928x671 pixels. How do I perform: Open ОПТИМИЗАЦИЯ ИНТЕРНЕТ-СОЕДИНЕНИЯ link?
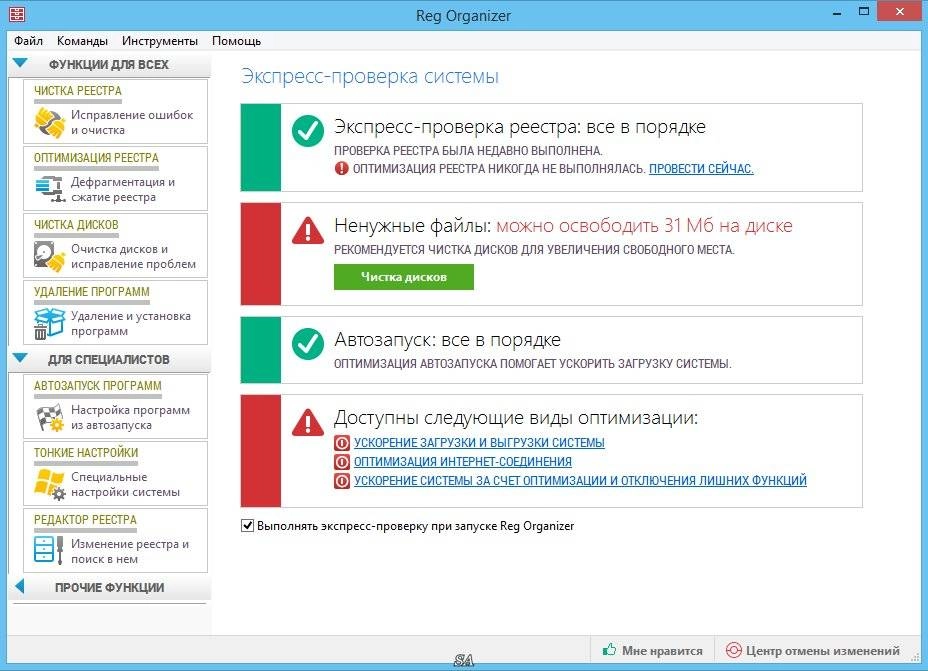[463, 462]
